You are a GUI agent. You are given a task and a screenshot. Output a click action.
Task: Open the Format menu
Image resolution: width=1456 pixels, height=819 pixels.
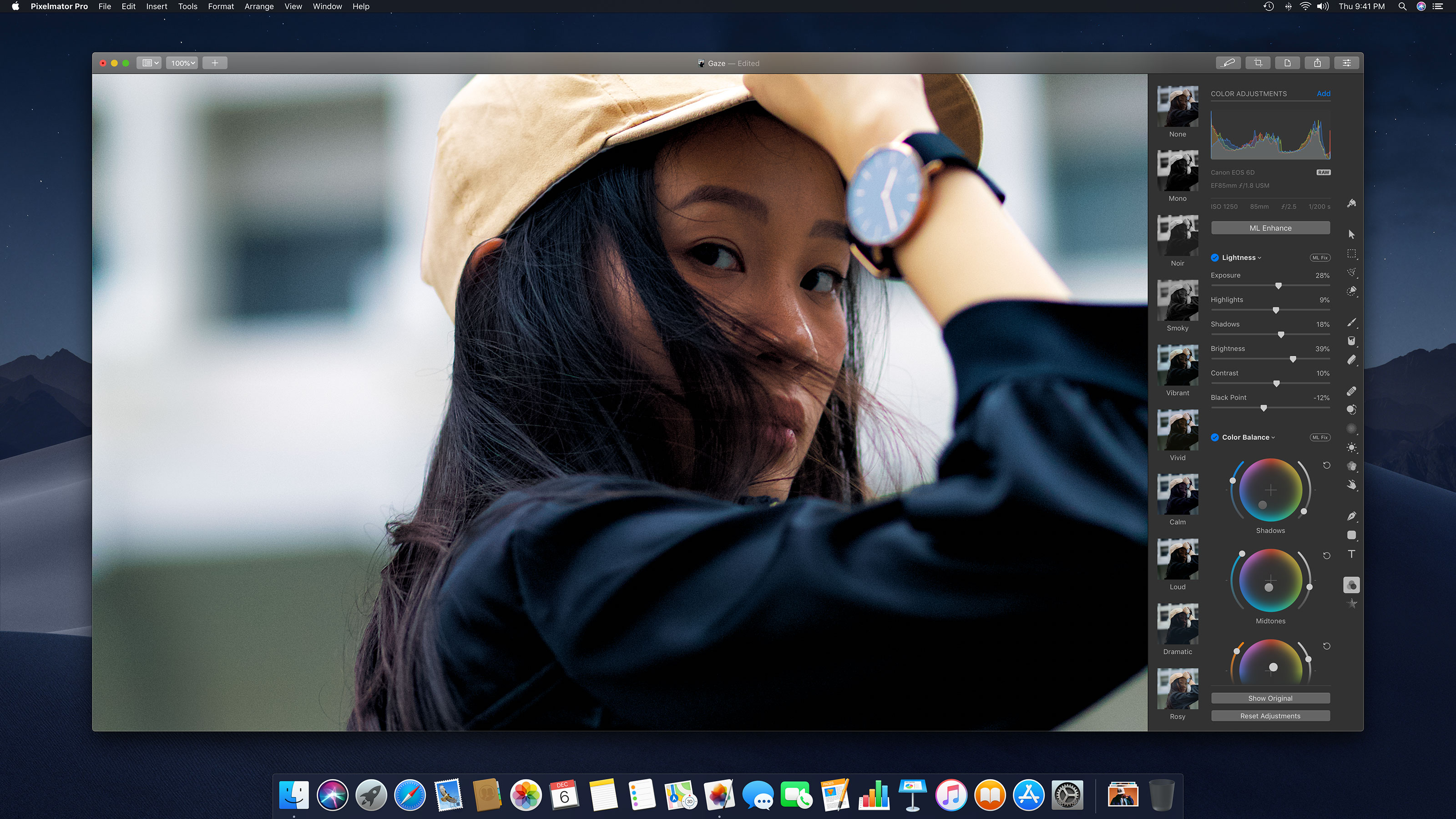[220, 6]
